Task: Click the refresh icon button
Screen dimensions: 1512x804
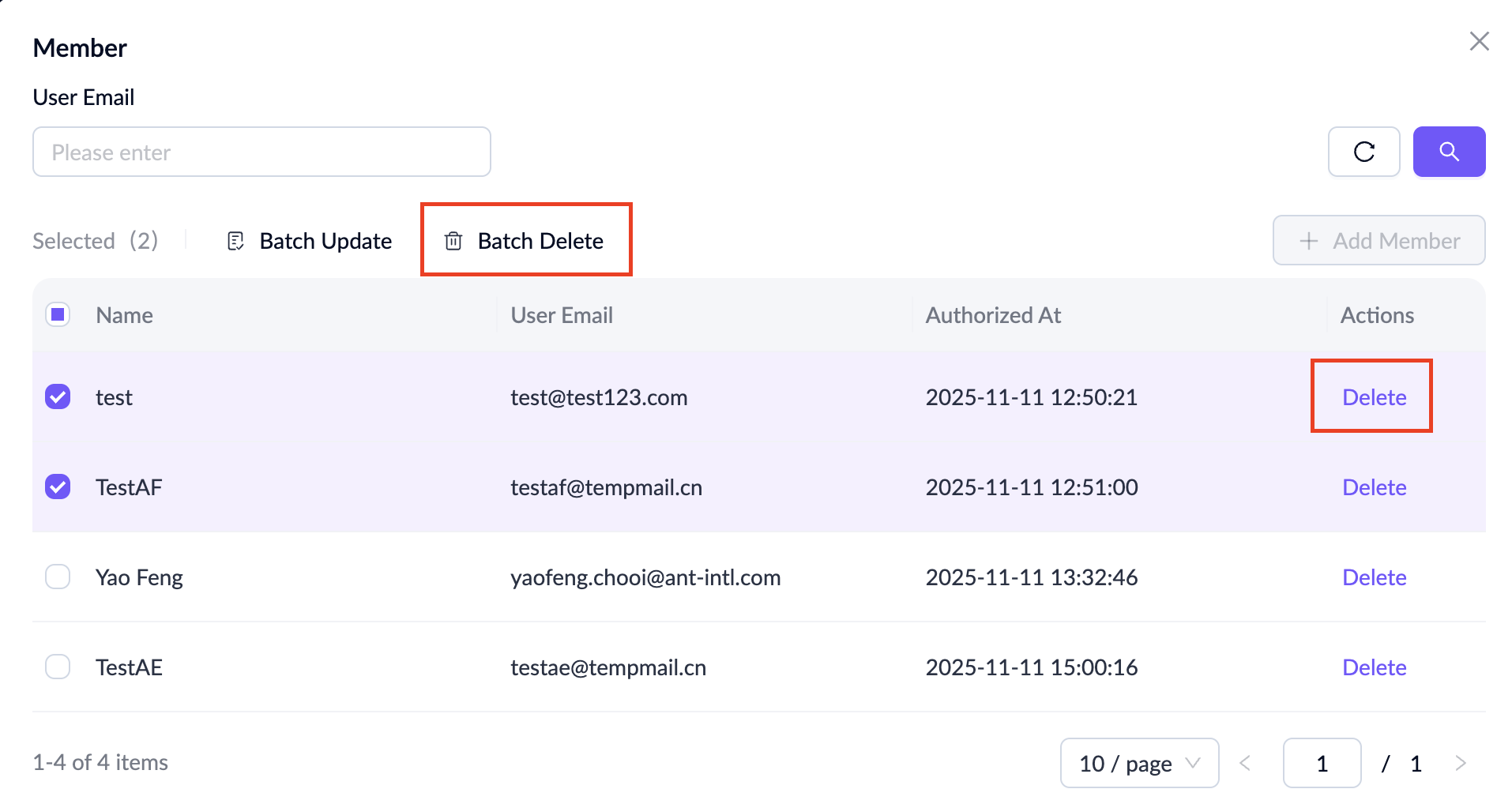Action: click(1363, 152)
